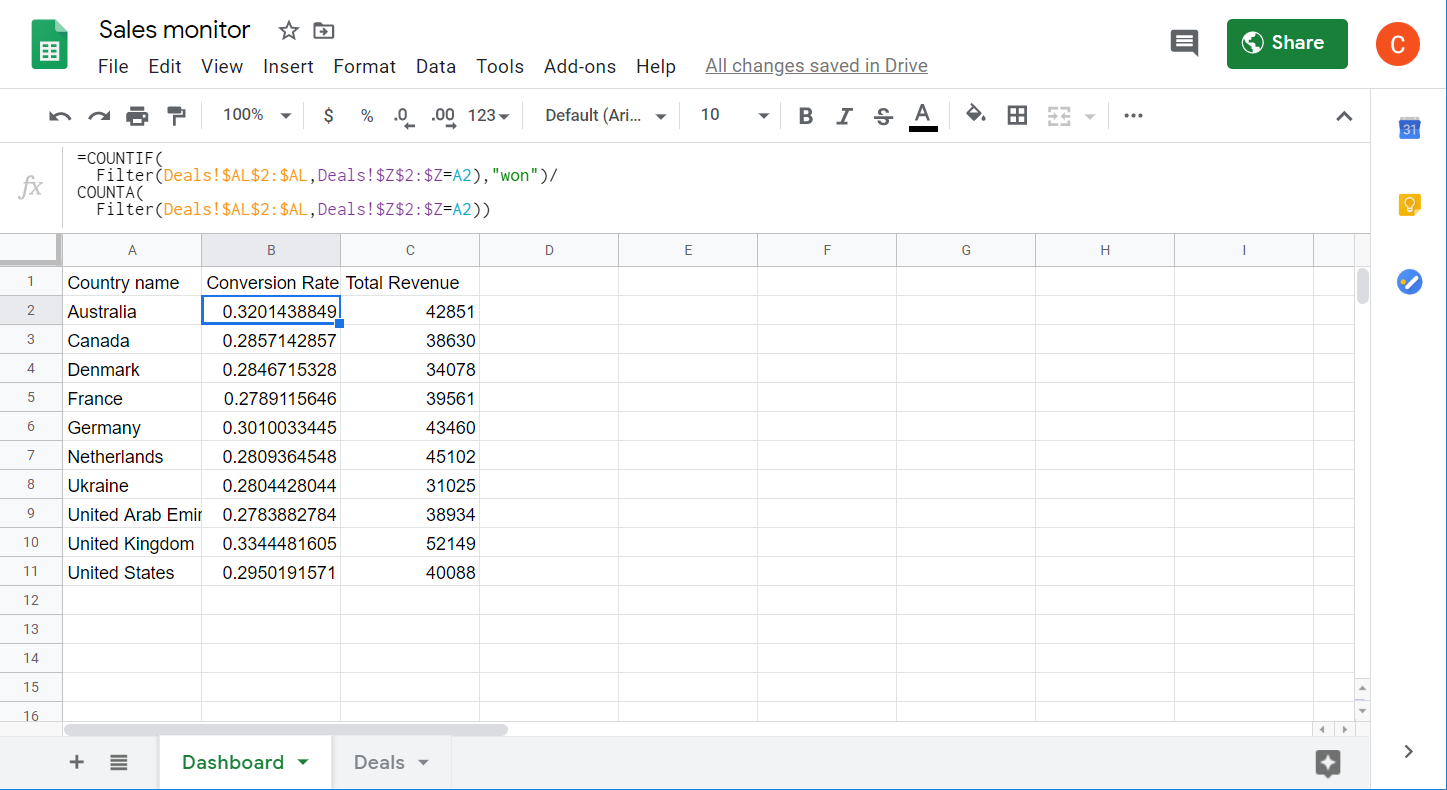Open the Insert menu

point(289,66)
